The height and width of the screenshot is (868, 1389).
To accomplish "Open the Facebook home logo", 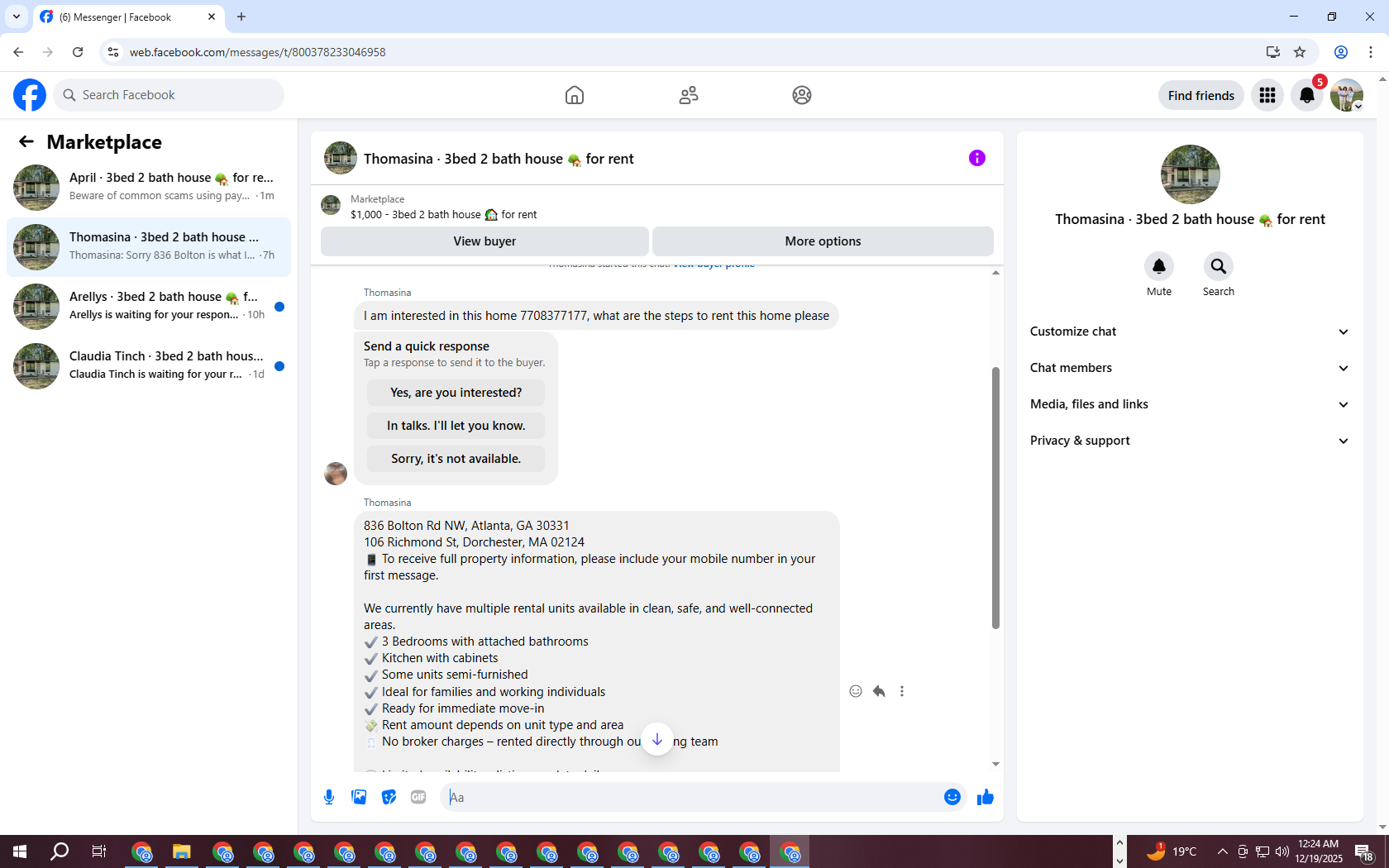I will click(x=30, y=95).
